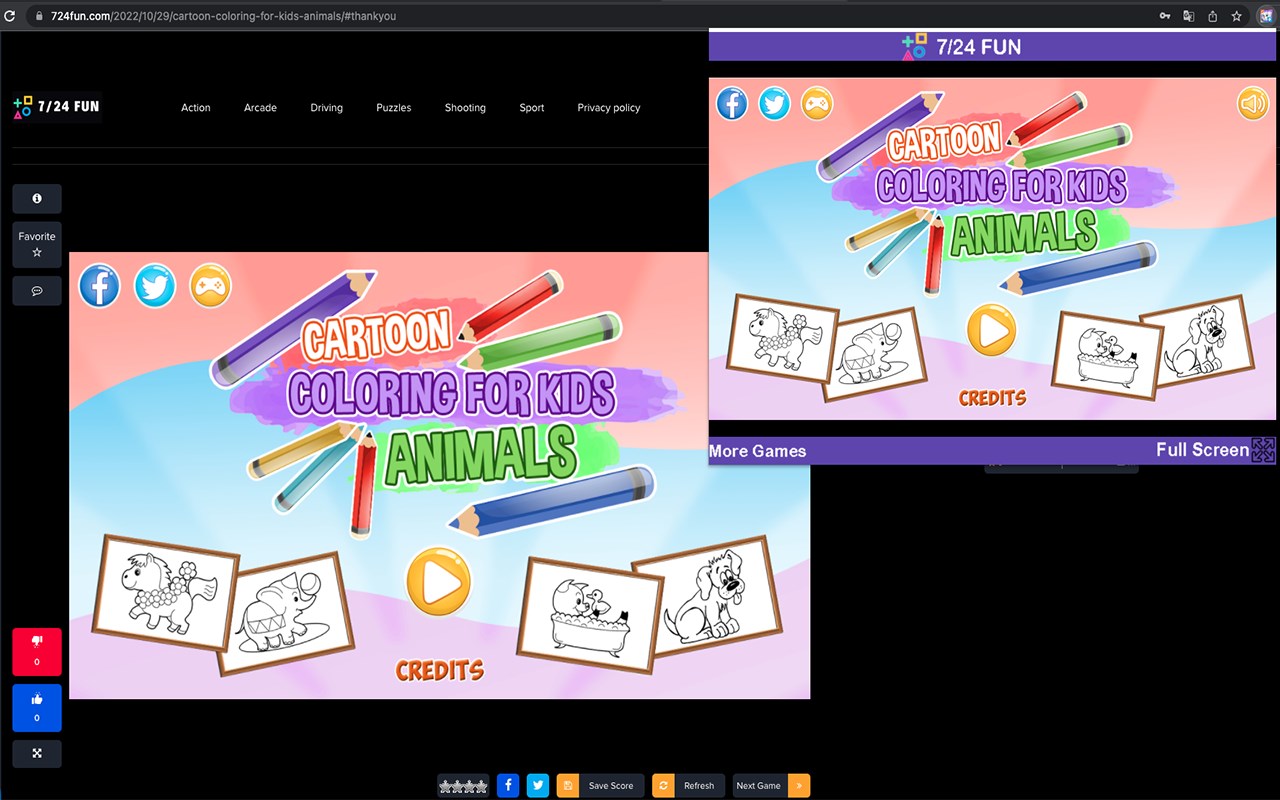Click the Twitter icon in the popup game

click(x=774, y=103)
